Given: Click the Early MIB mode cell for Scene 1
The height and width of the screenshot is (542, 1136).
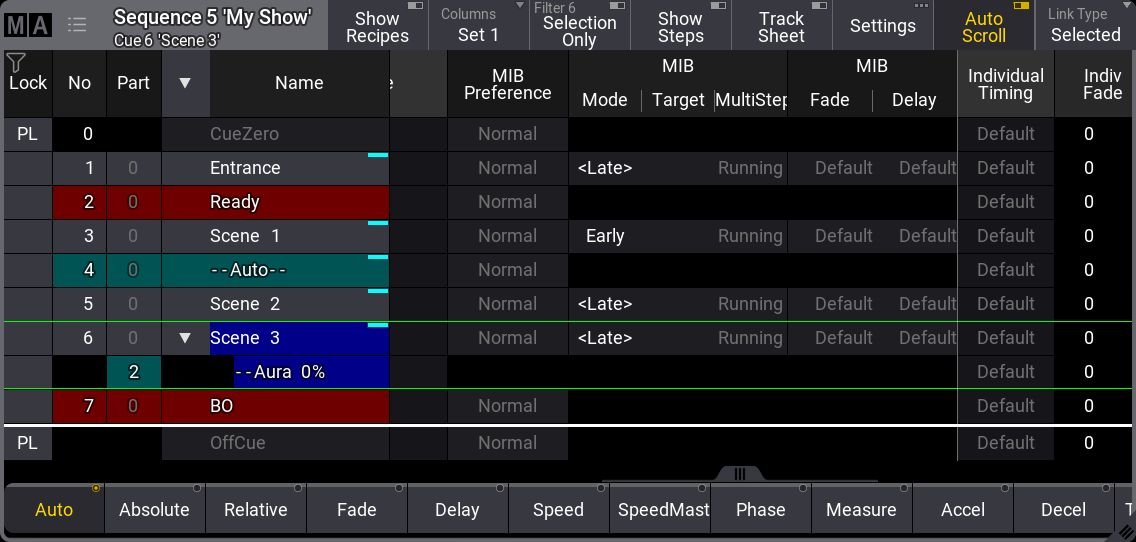Looking at the screenshot, I should click(x=605, y=236).
